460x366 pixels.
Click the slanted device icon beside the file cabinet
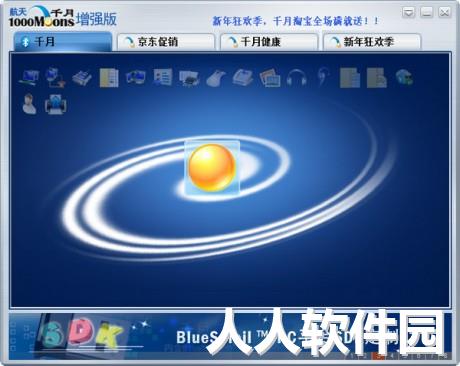pyautogui.click(x=82, y=78)
